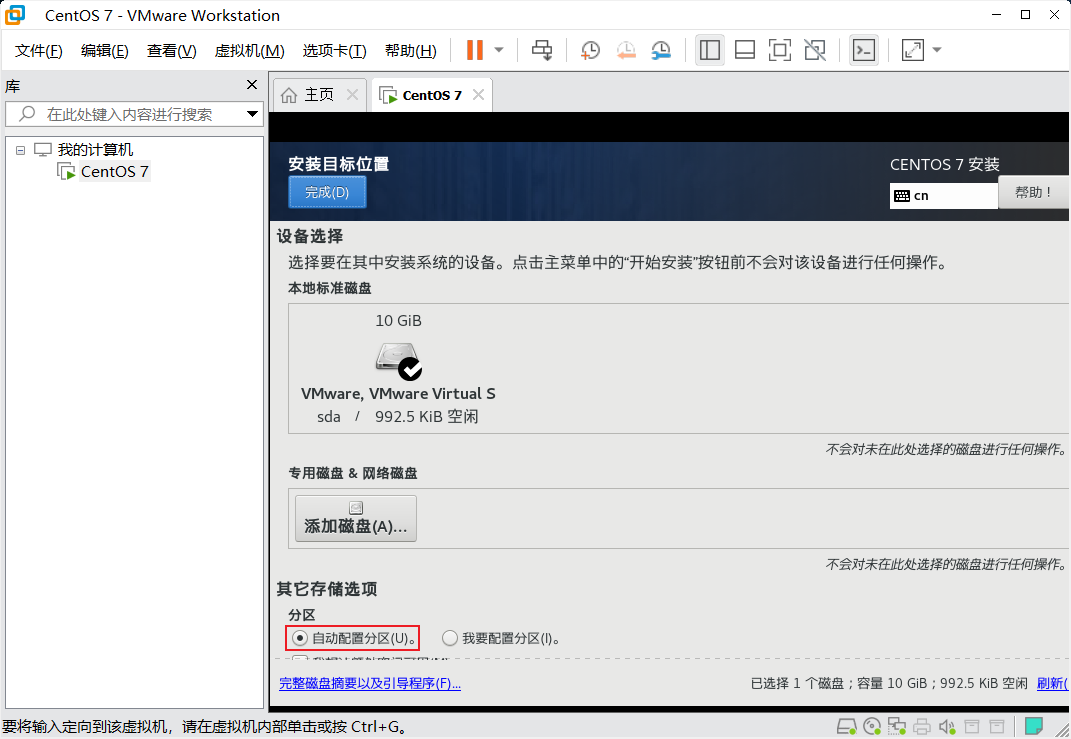This screenshot has width=1071, height=739.
Task: Open console view toolbar icon
Action: point(864,50)
